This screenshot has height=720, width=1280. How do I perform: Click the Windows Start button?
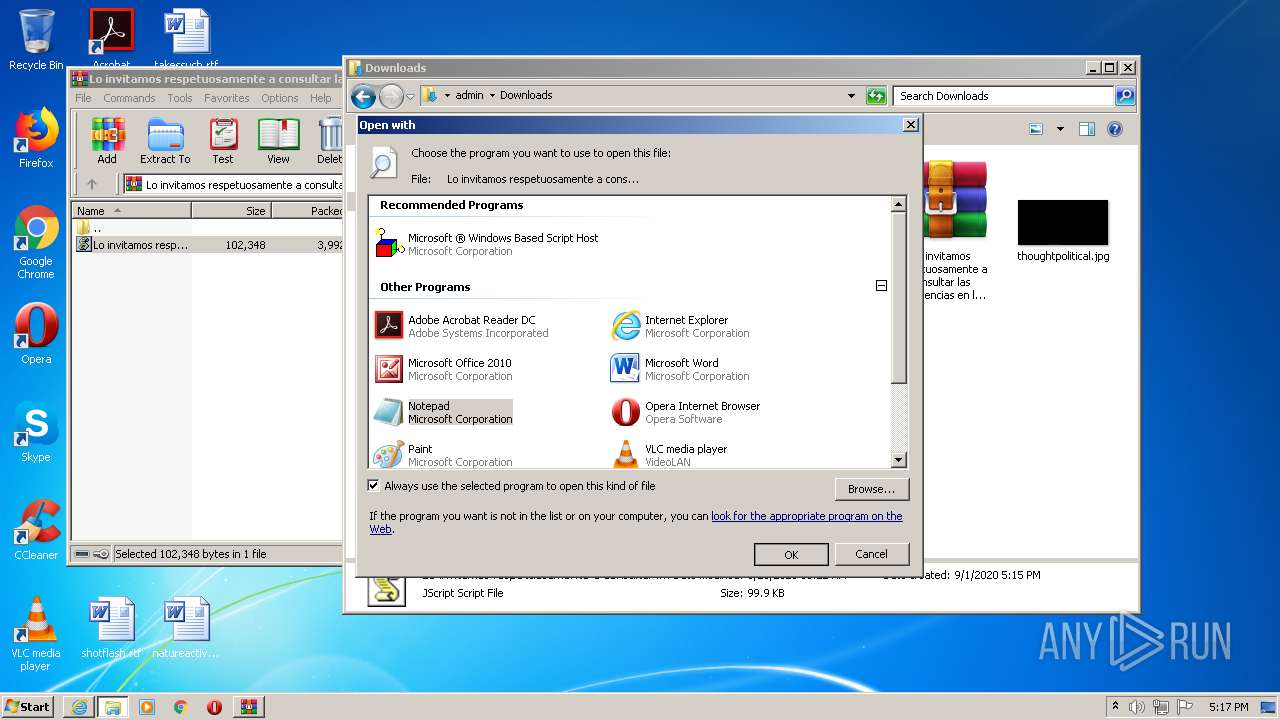click(28, 706)
